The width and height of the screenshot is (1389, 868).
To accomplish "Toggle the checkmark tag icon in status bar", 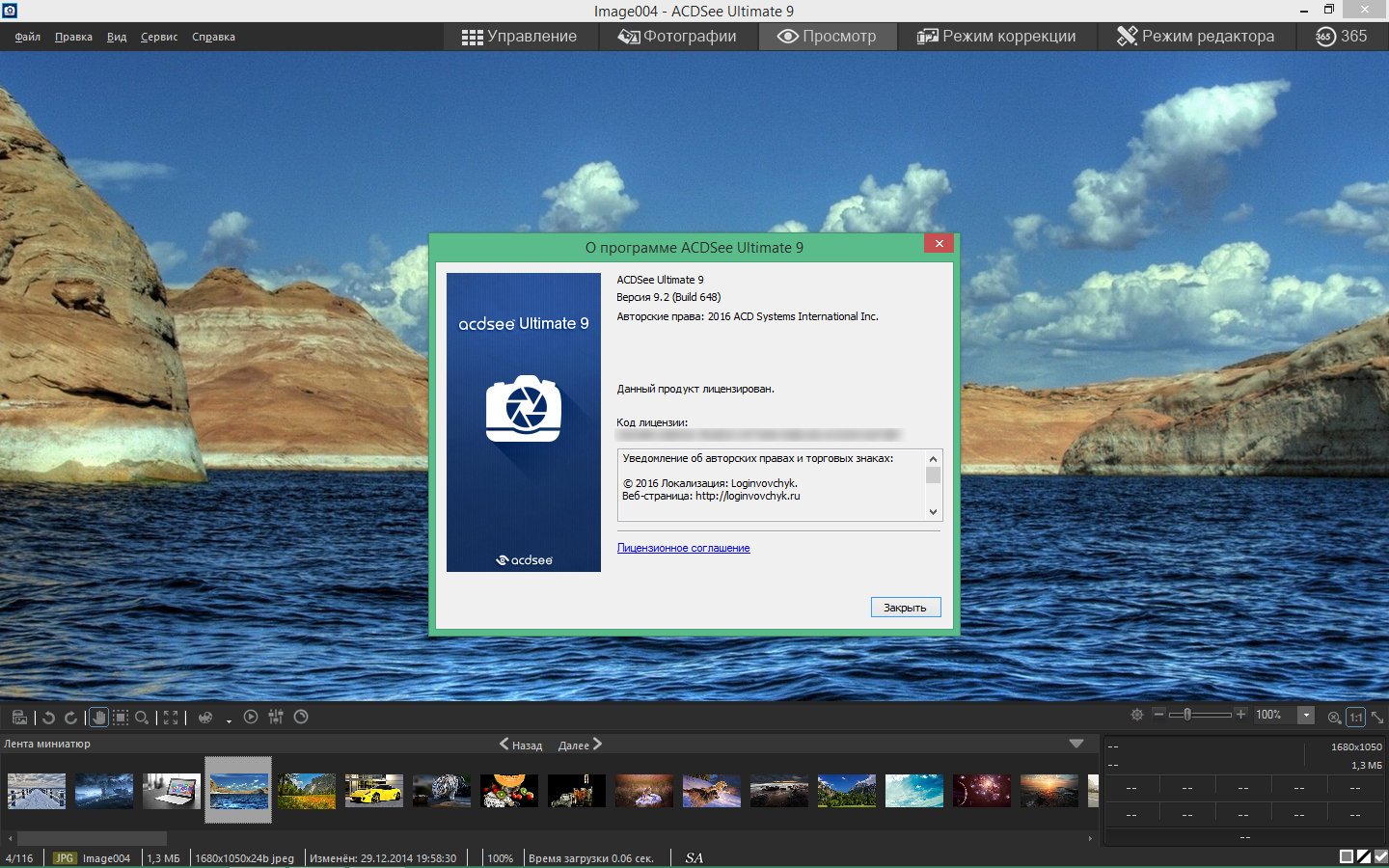I will point(1380,856).
